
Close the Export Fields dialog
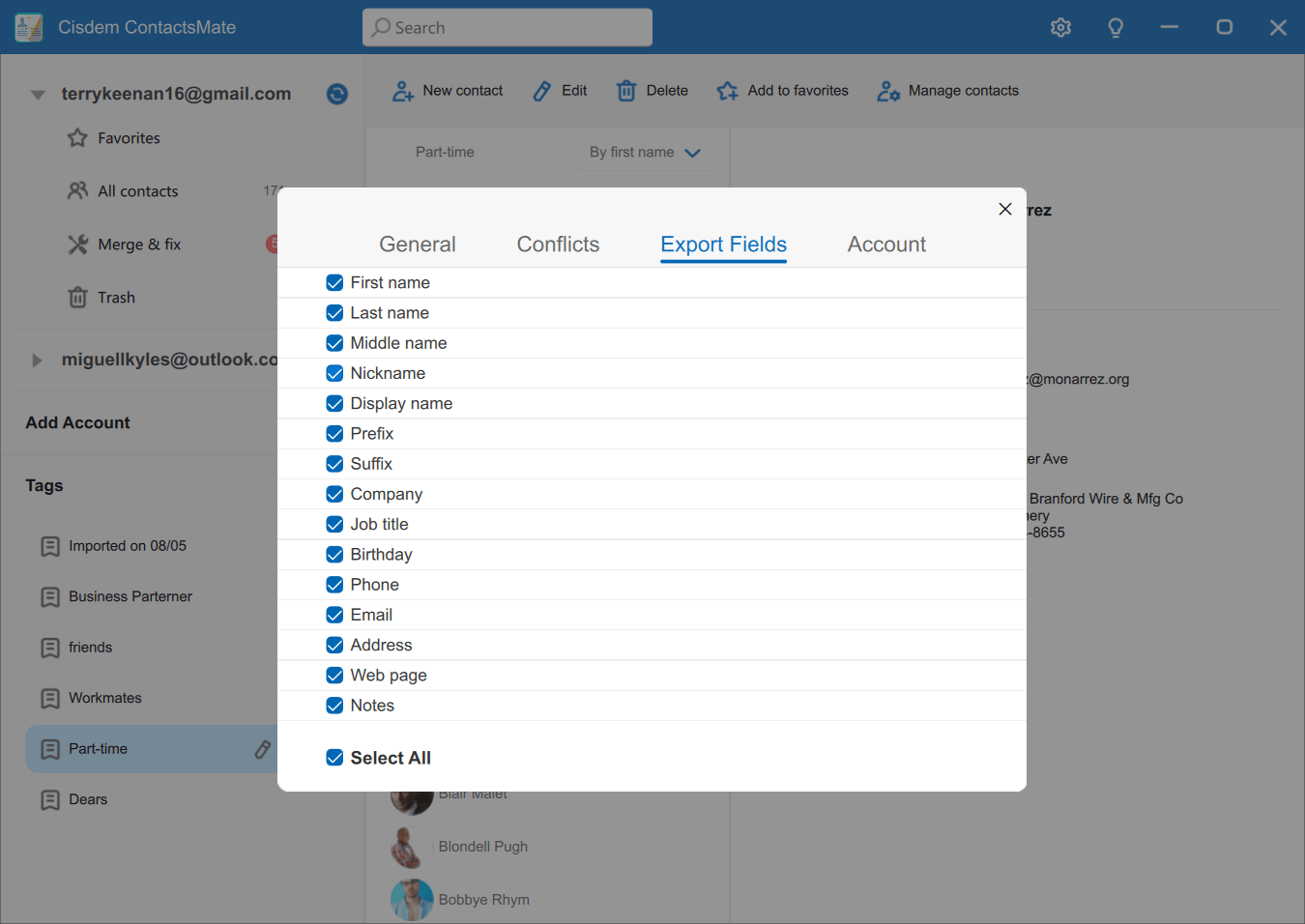coord(1004,209)
